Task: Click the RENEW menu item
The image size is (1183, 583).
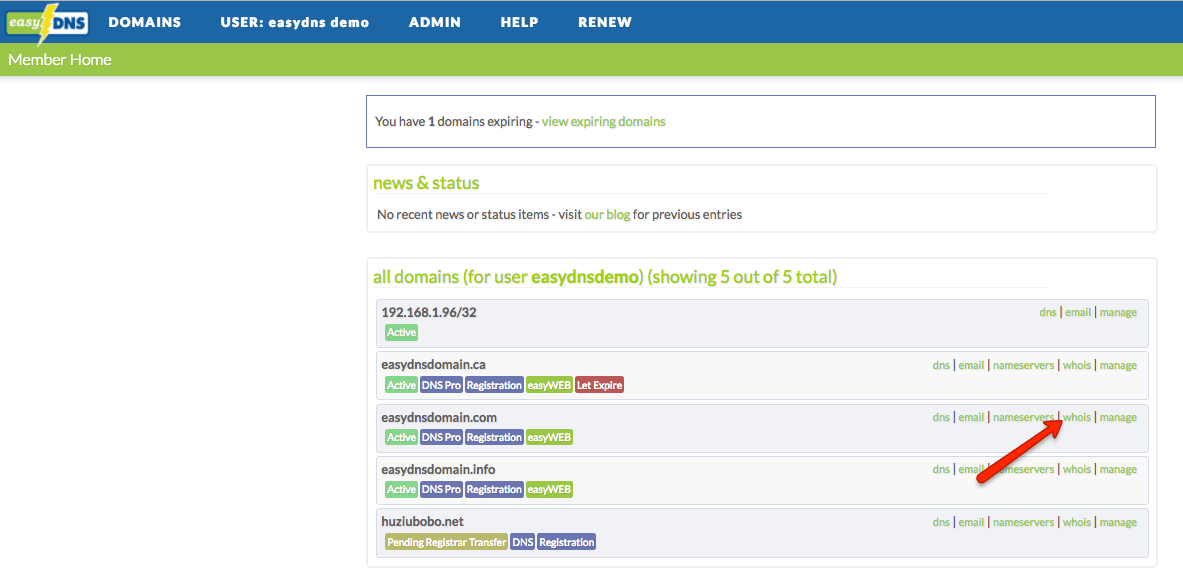Action: click(604, 21)
